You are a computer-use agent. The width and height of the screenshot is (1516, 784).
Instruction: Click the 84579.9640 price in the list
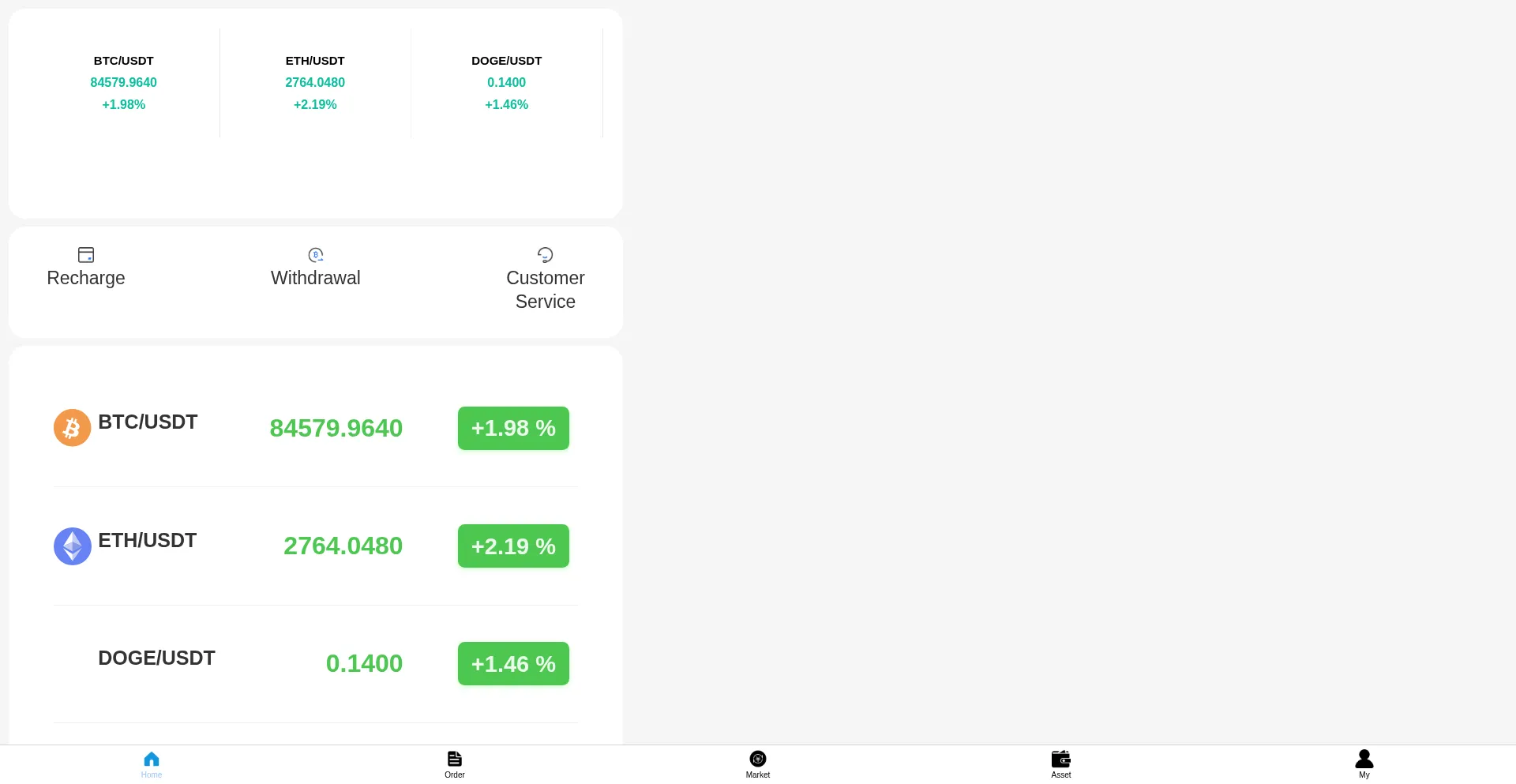pyautogui.click(x=336, y=429)
